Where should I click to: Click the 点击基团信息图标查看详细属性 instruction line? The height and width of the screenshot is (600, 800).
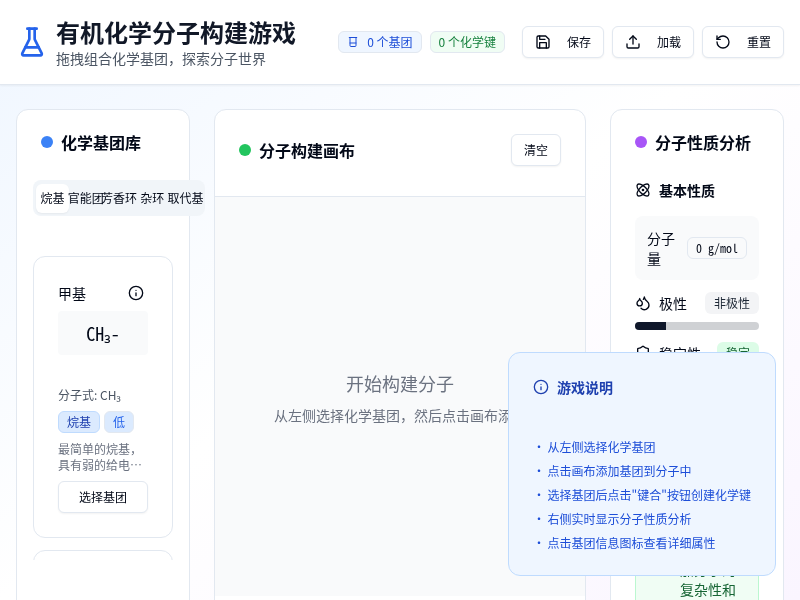coord(631,543)
